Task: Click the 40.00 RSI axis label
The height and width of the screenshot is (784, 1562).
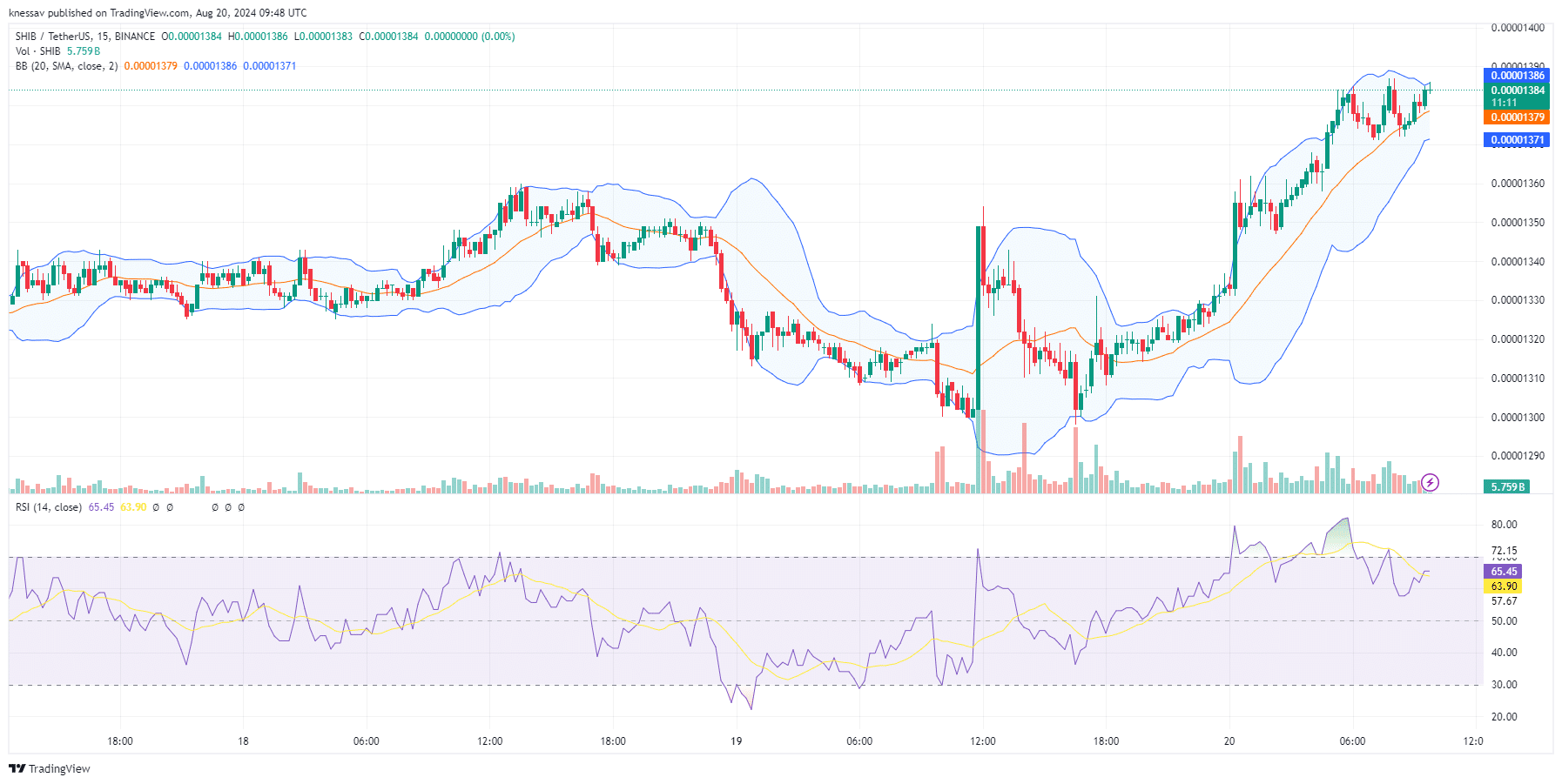Action: [1504, 653]
